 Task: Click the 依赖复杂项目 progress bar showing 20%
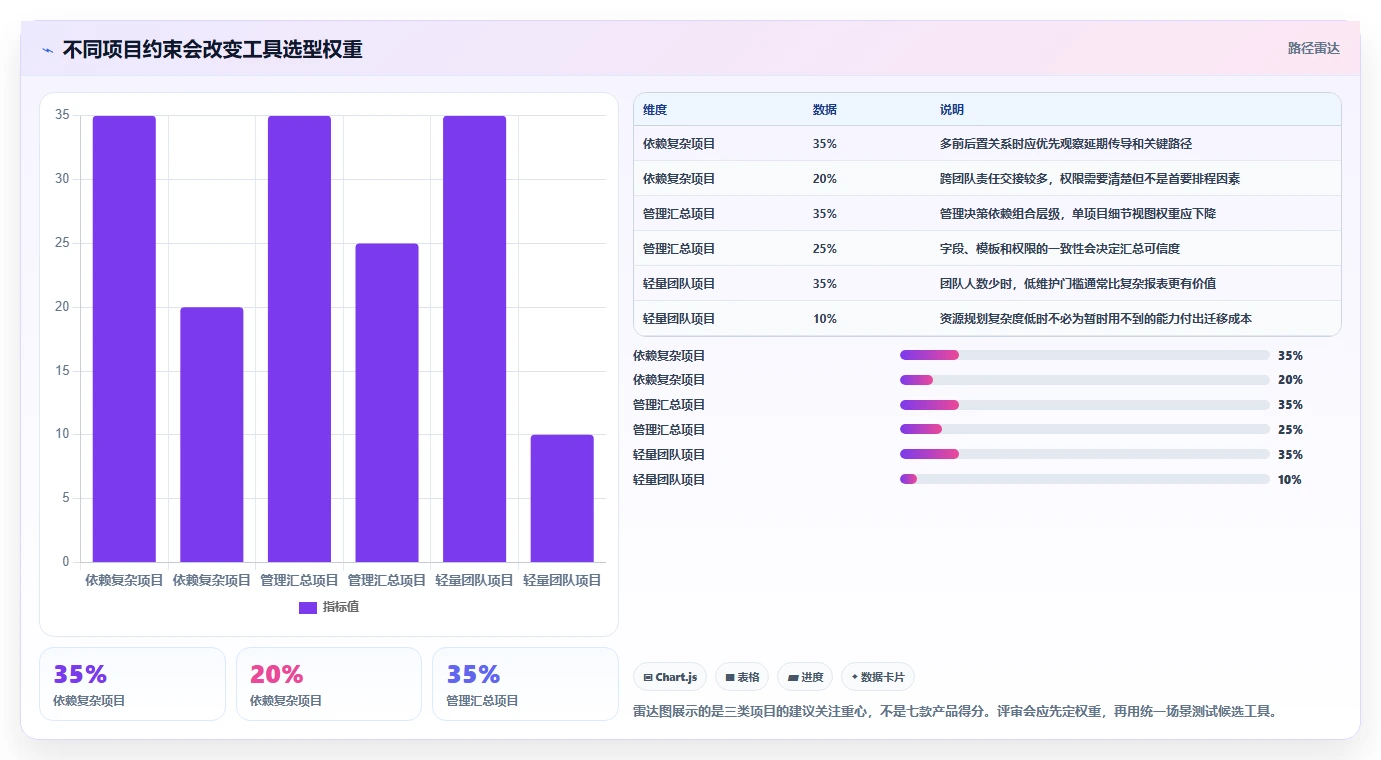pyautogui.click(x=1085, y=380)
